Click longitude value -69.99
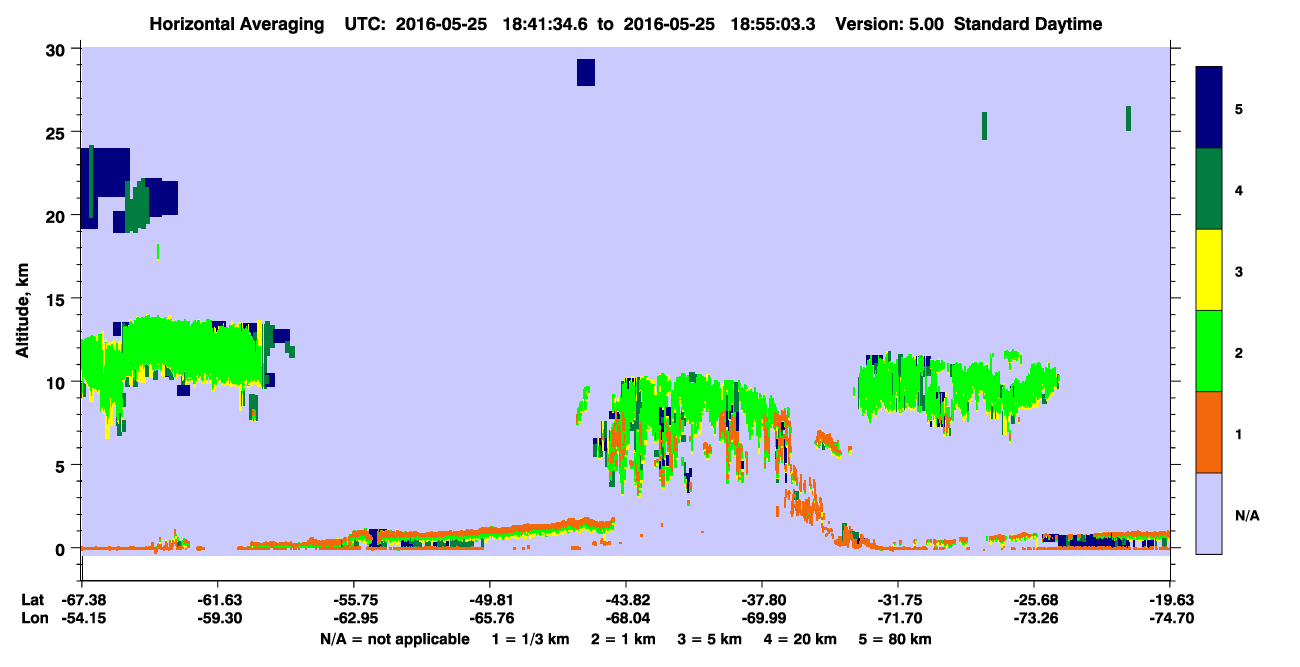The width and height of the screenshot is (1300, 667). click(762, 618)
